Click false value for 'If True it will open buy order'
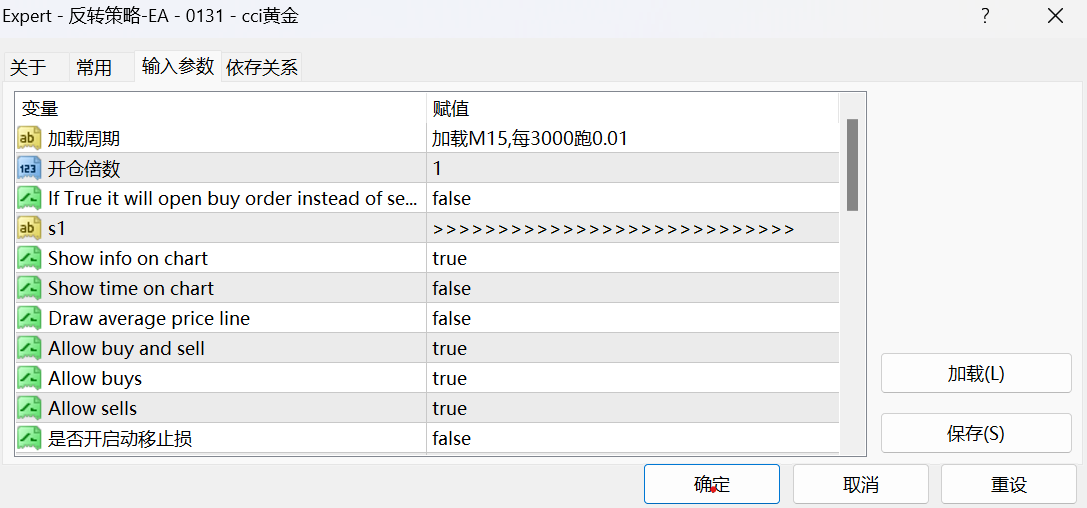The image size is (1087, 508). (451, 199)
